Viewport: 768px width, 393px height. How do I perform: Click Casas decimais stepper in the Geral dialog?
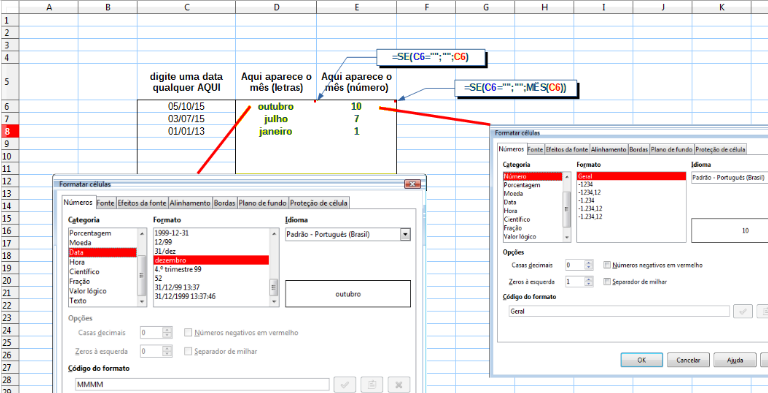(x=589, y=265)
